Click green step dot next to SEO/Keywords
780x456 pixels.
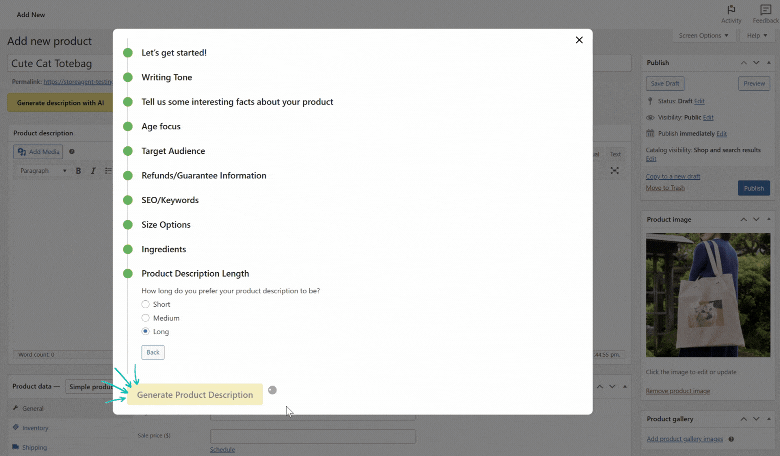[128, 200]
